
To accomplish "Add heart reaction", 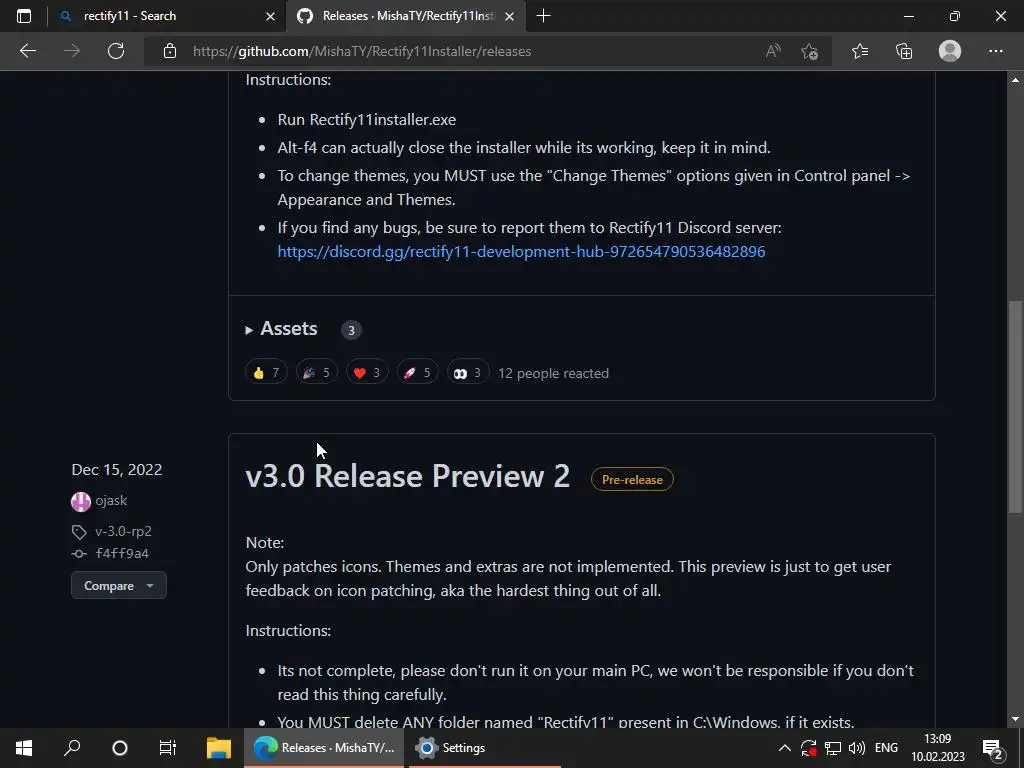I will click(x=367, y=373).
